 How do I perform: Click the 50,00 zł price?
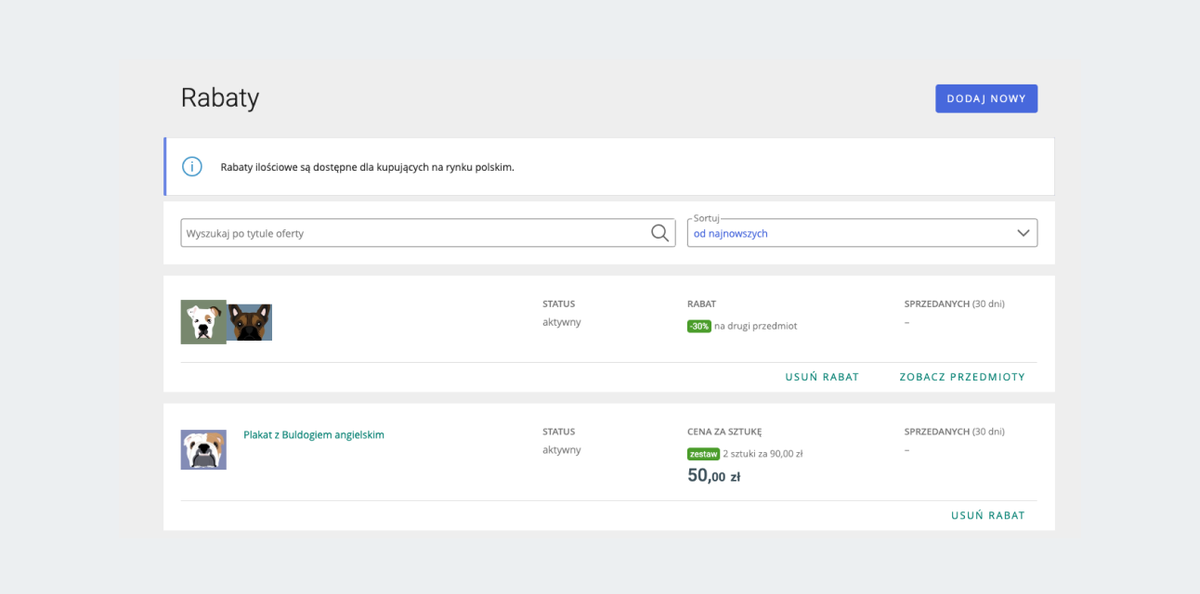714,477
